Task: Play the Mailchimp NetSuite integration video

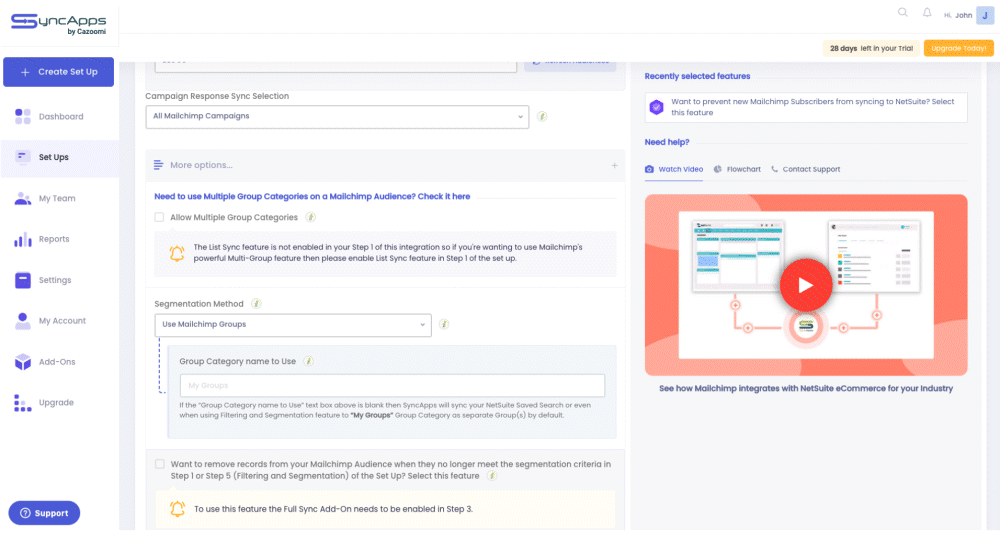Action: pyautogui.click(x=805, y=284)
